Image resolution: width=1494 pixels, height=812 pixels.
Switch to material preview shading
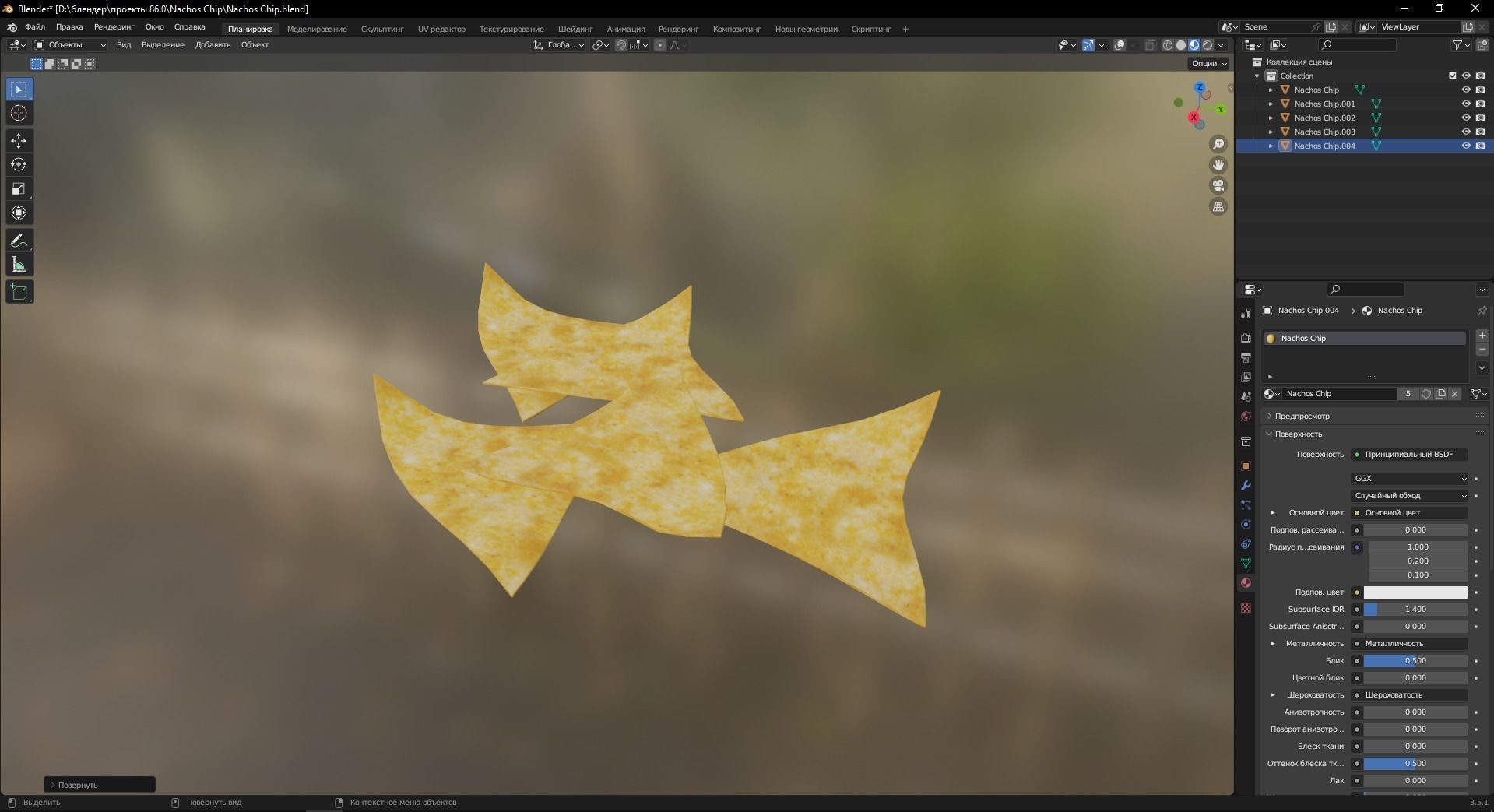1194,45
